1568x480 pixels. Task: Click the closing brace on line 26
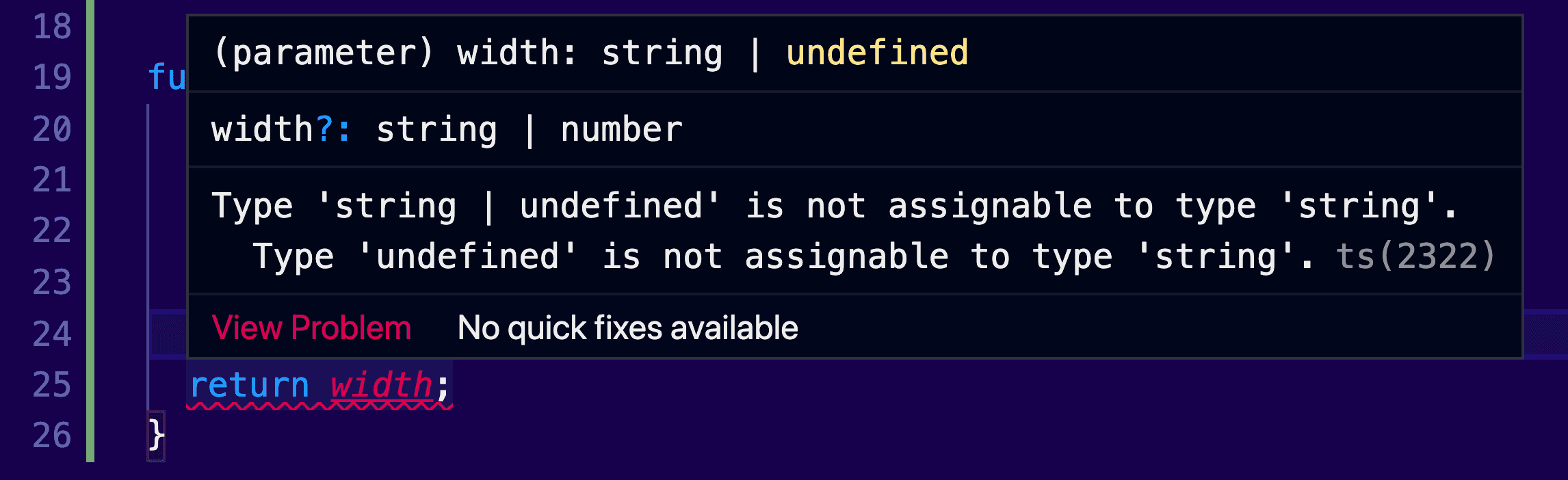(x=157, y=436)
